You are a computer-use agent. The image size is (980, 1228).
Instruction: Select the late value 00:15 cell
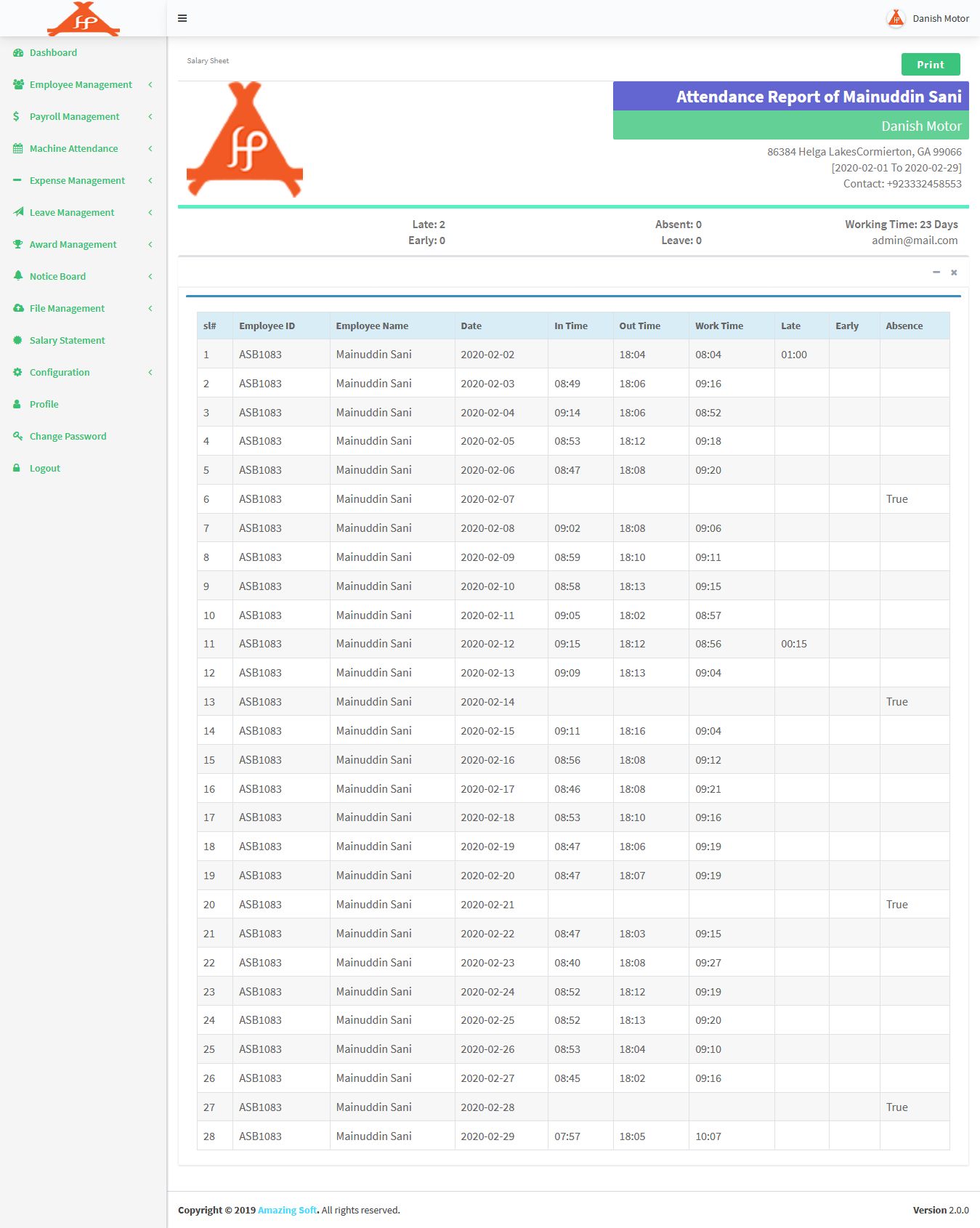tap(802, 644)
